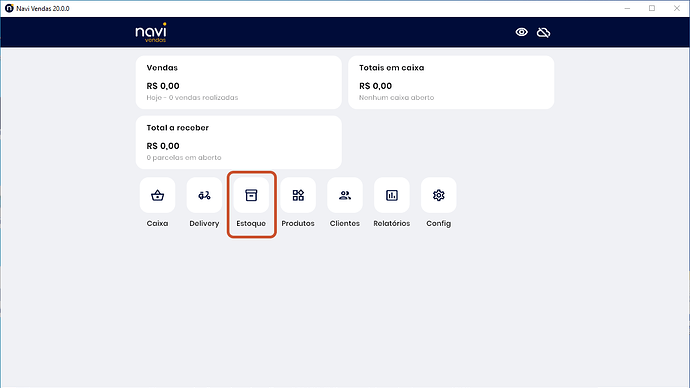This screenshot has width=690, height=388.
Task: Click the Config label
Action: tap(439, 223)
